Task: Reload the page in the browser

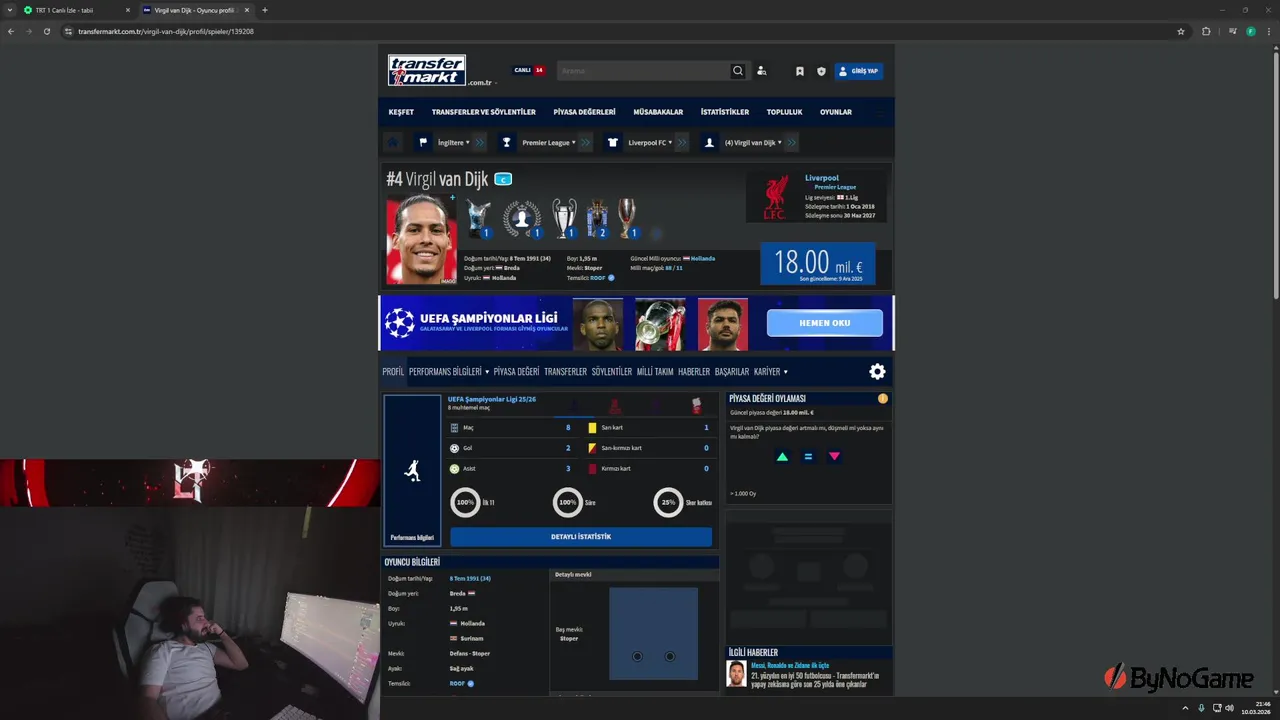Action: [x=46, y=31]
